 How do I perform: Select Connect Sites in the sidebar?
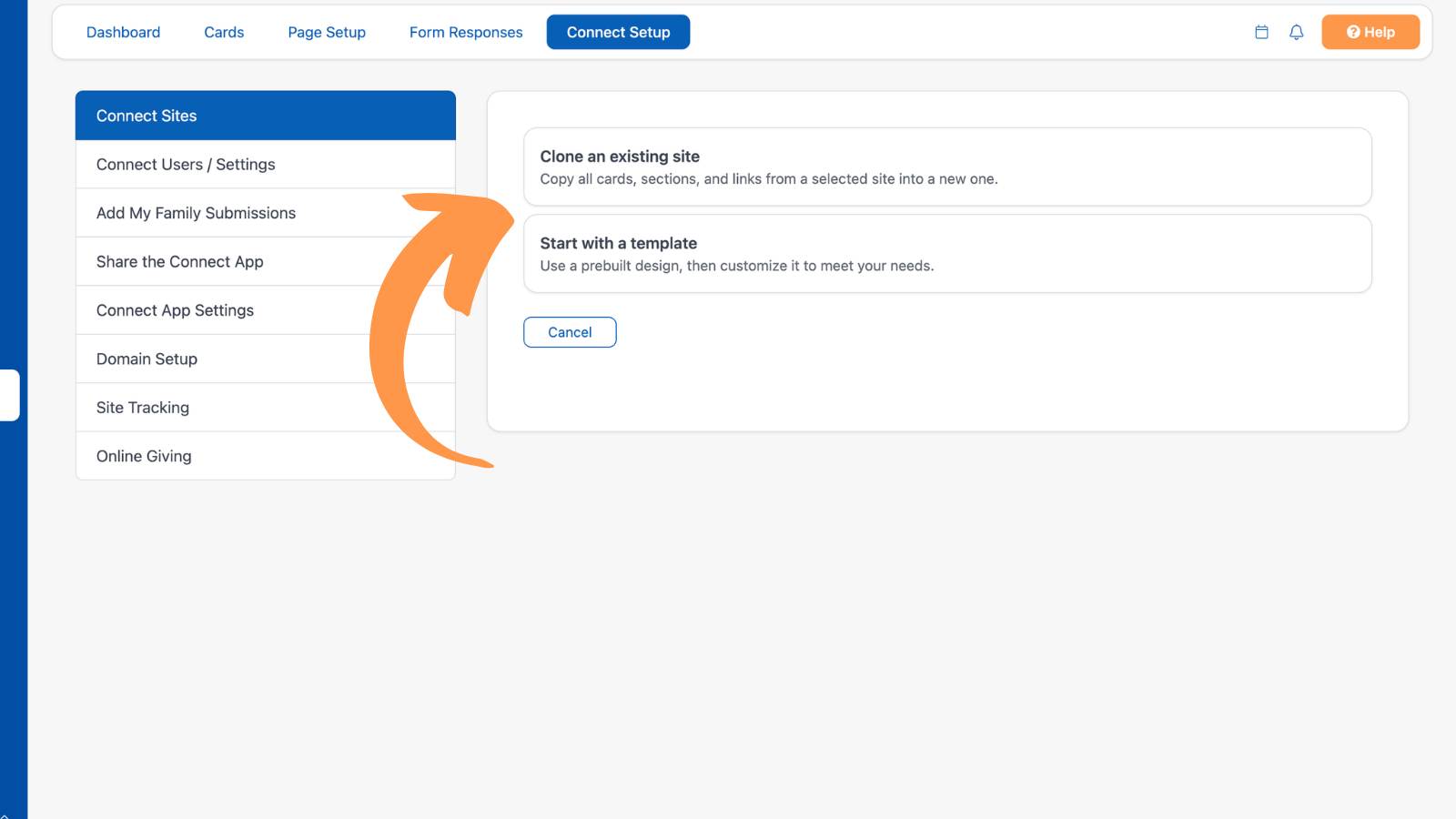click(x=266, y=116)
